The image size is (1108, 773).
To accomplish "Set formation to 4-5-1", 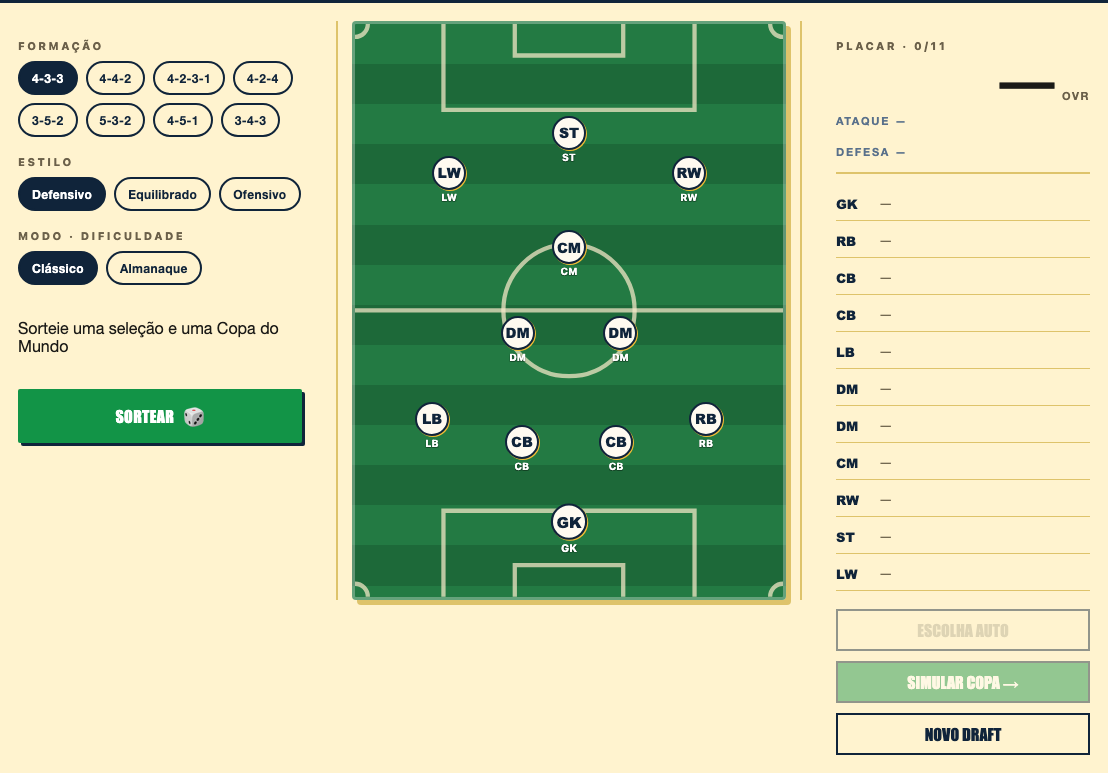I will click(x=183, y=120).
